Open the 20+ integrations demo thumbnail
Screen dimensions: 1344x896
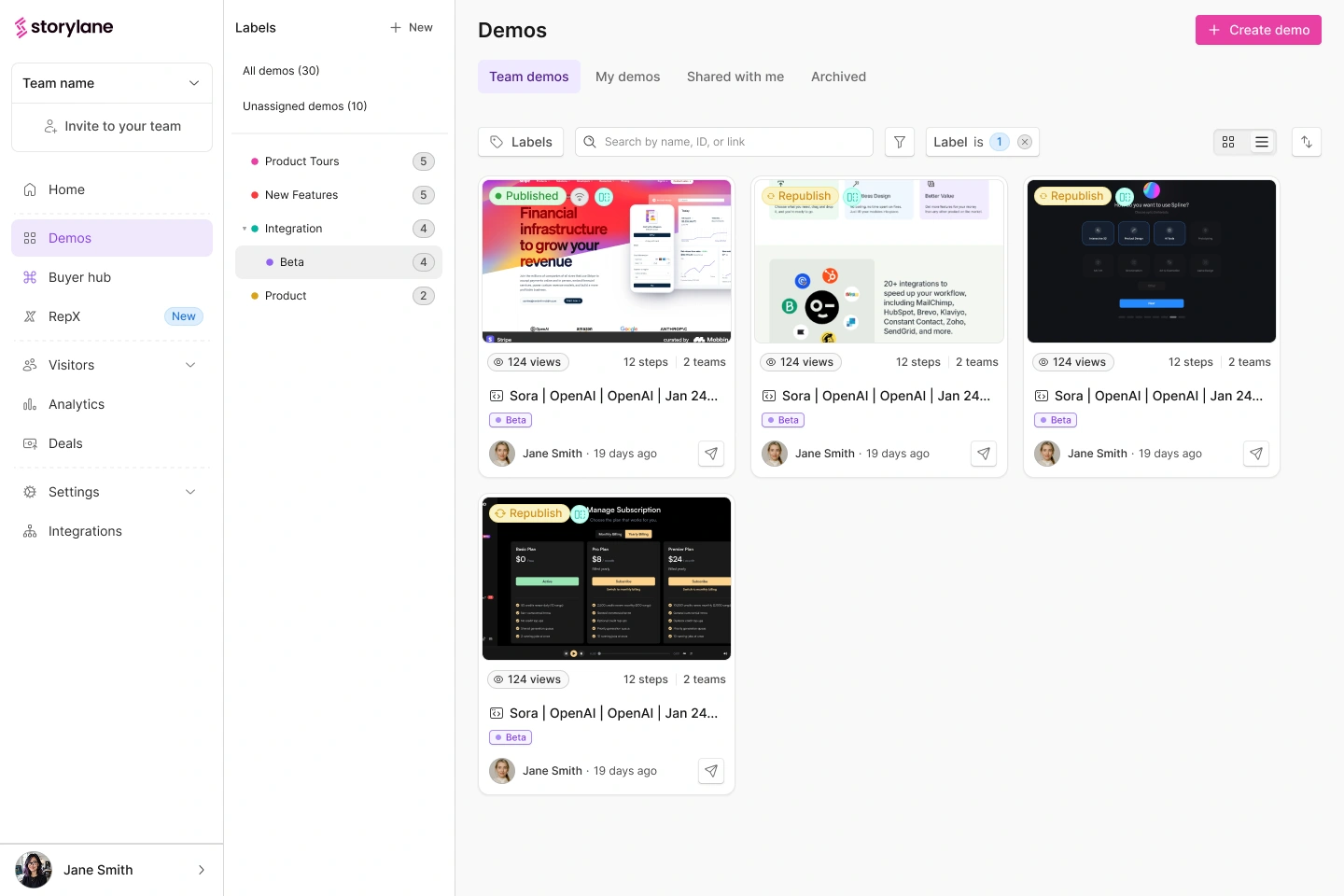[x=879, y=261]
